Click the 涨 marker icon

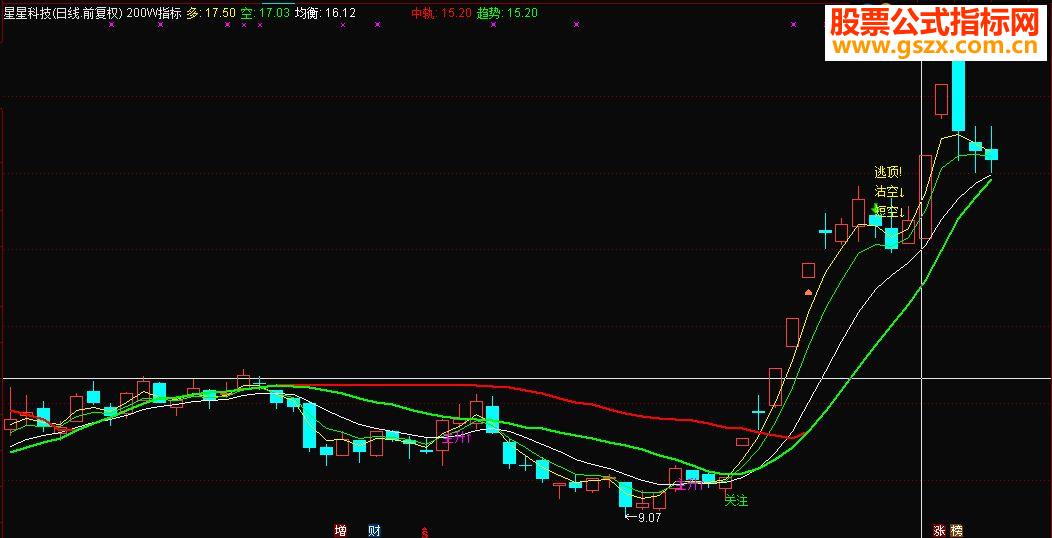tap(939, 531)
